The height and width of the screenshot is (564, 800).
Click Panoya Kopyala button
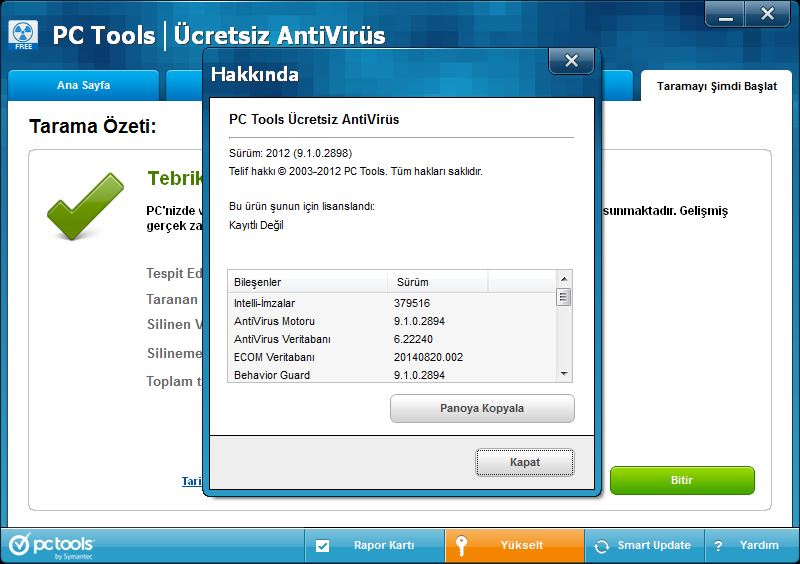tap(482, 408)
